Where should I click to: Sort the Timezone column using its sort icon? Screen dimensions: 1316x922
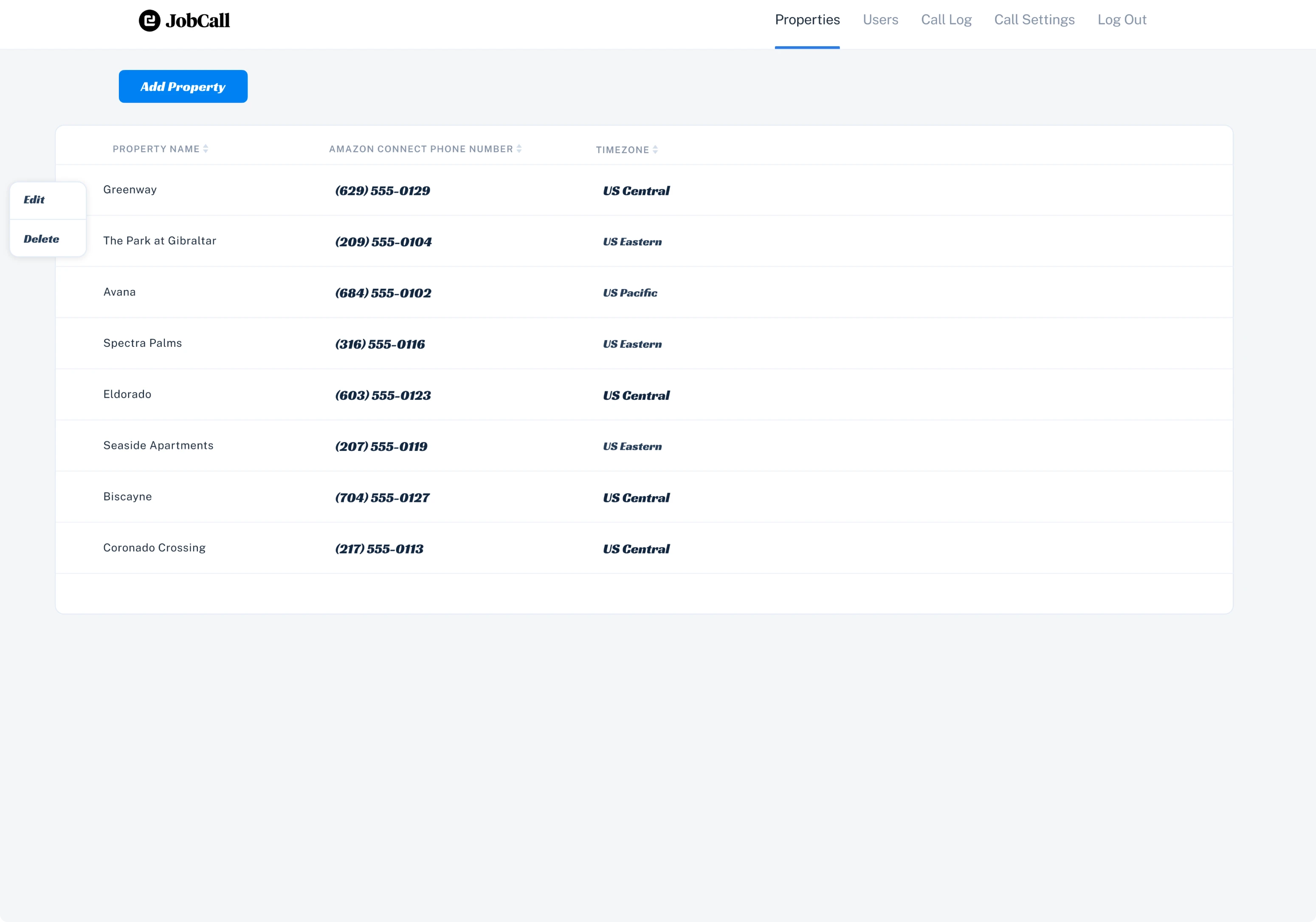(x=656, y=149)
